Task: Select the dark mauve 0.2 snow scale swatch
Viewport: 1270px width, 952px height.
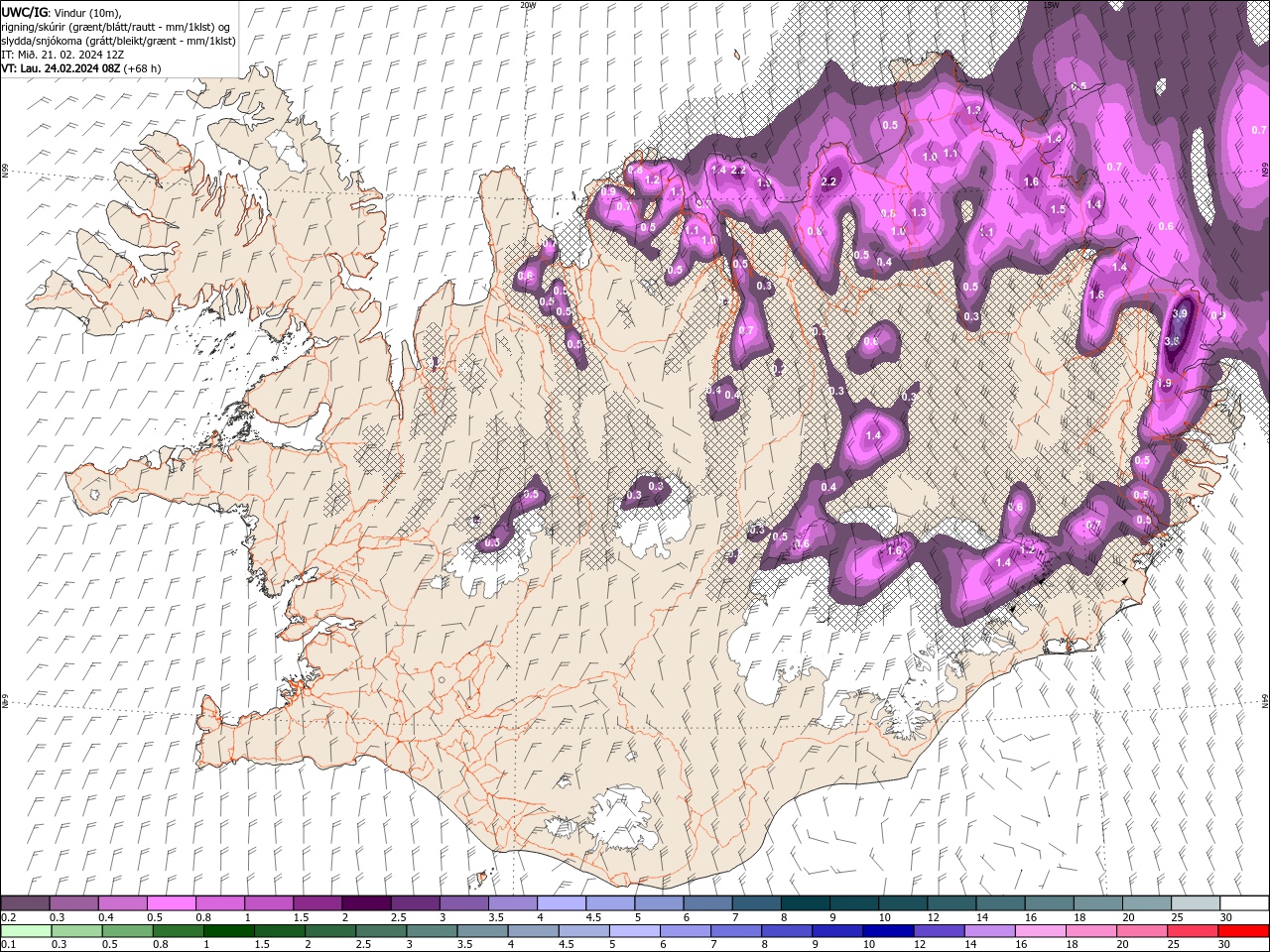Action: pyautogui.click(x=25, y=903)
